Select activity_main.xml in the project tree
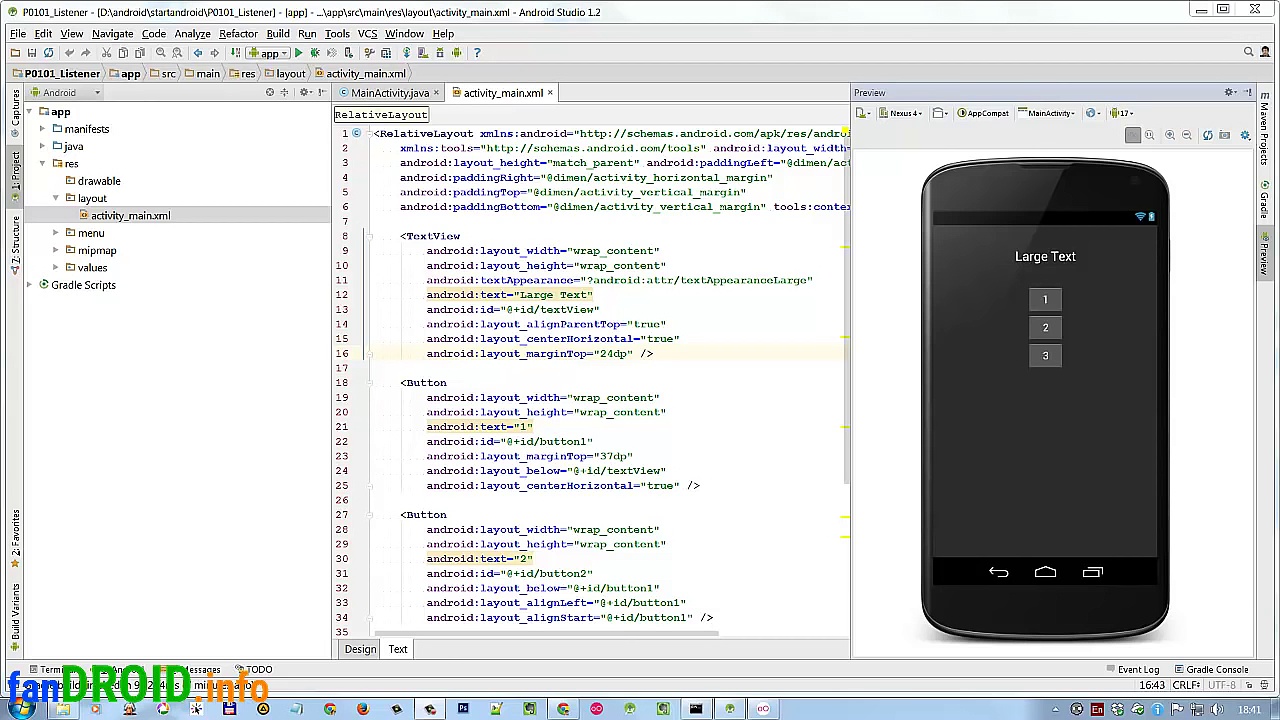The height and width of the screenshot is (720, 1280). (x=130, y=216)
